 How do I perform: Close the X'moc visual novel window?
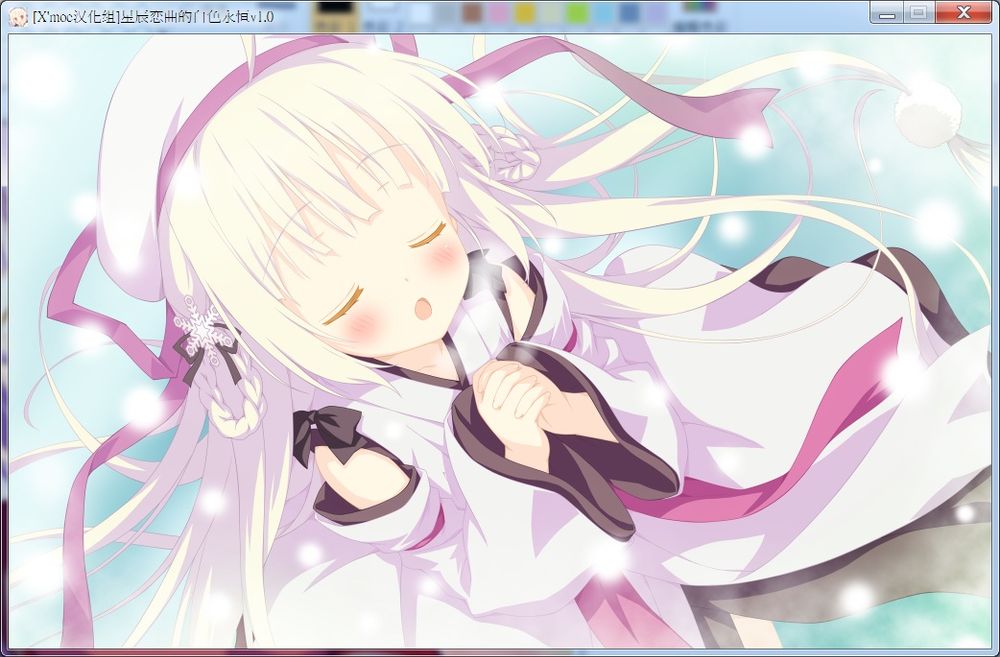965,12
